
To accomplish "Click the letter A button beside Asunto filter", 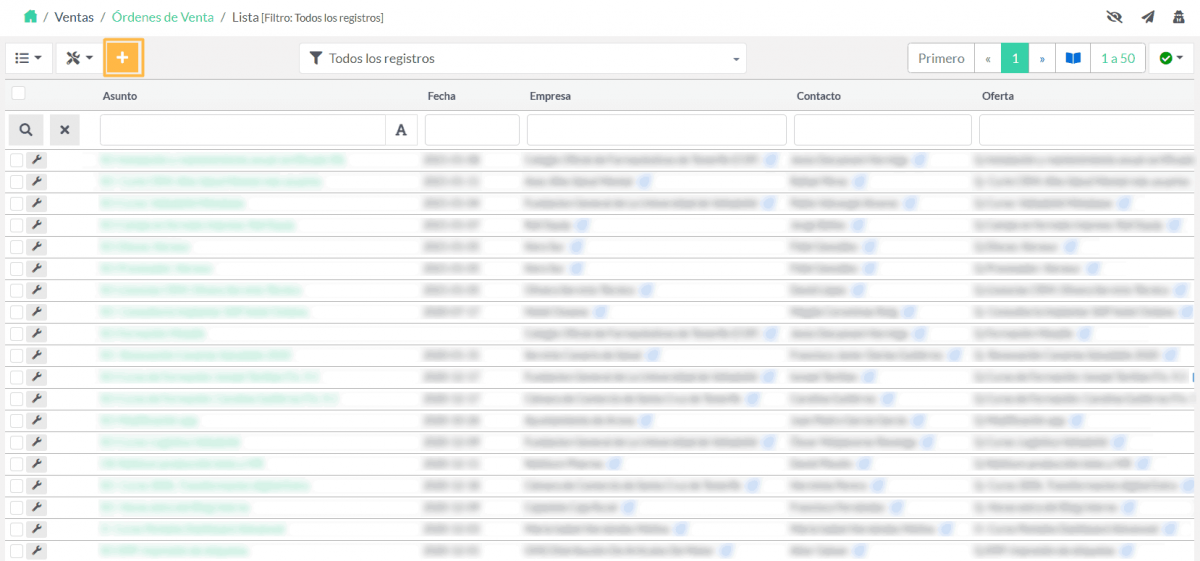I will (401, 129).
